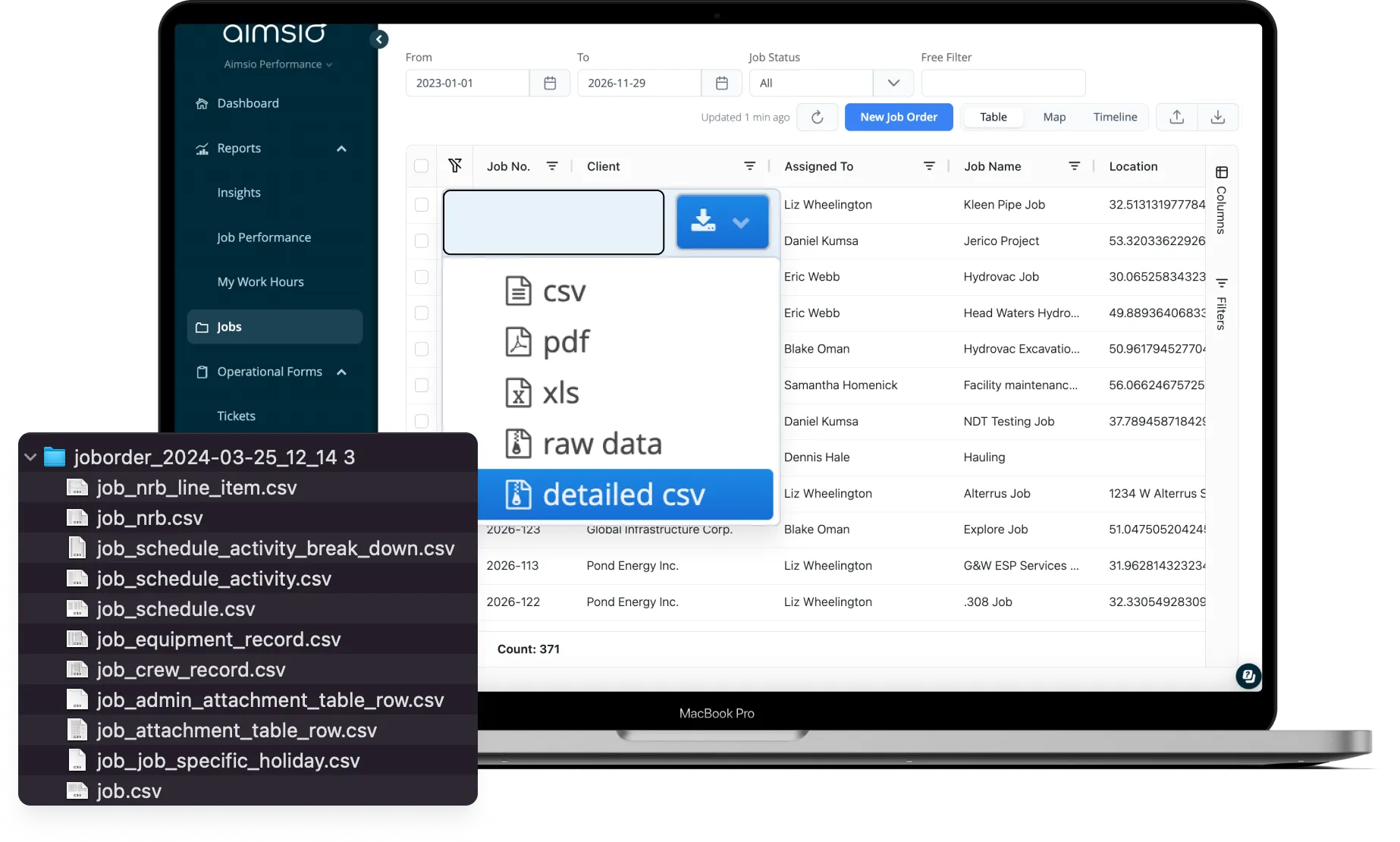Check the Hydrovac Job row checkbox
The height and width of the screenshot is (842, 1400).
pyautogui.click(x=422, y=277)
